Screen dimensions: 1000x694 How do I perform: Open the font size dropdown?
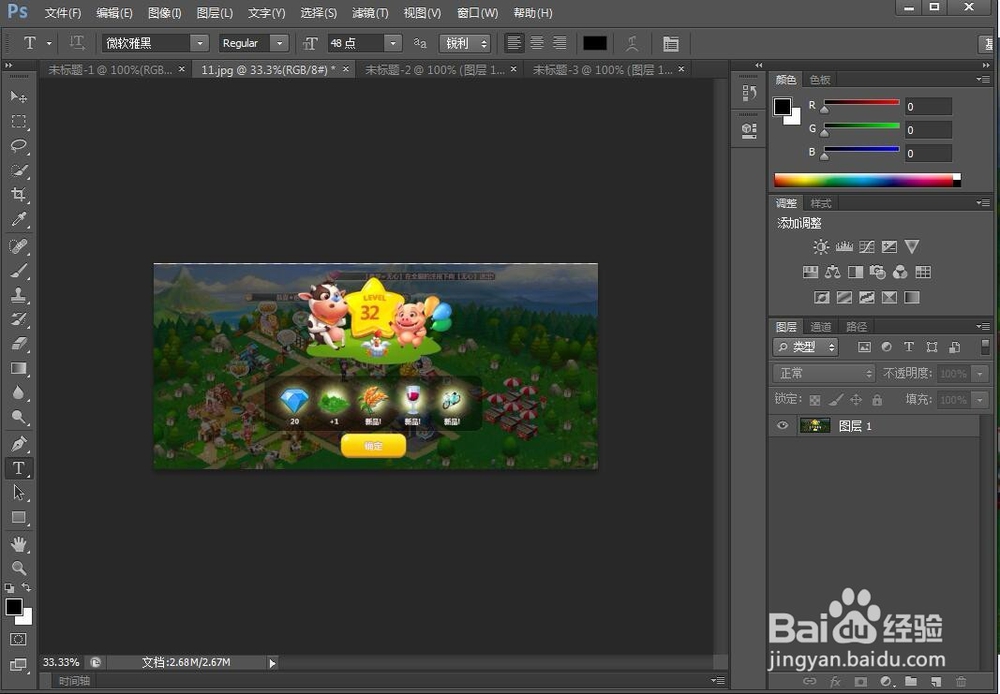coord(393,43)
